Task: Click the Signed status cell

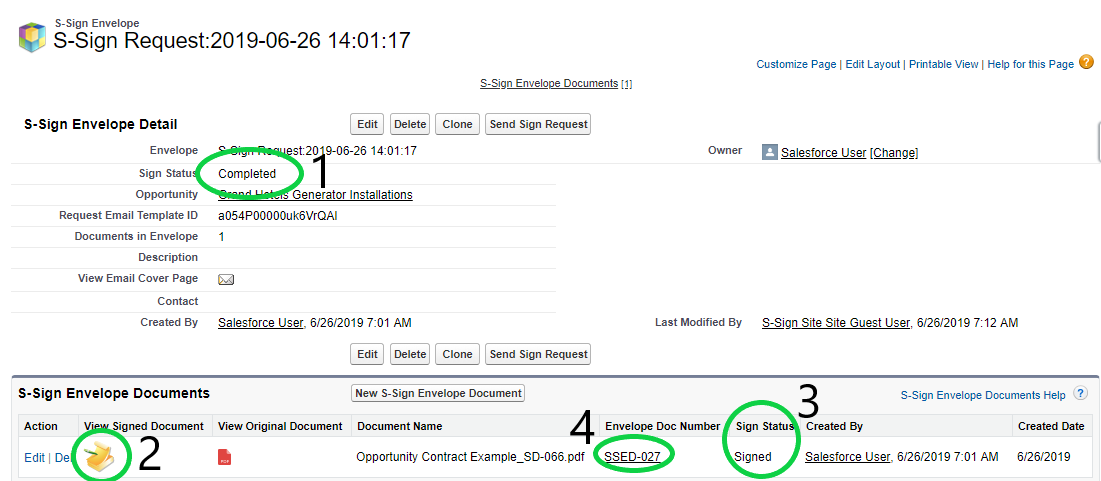Action: pyautogui.click(x=753, y=456)
